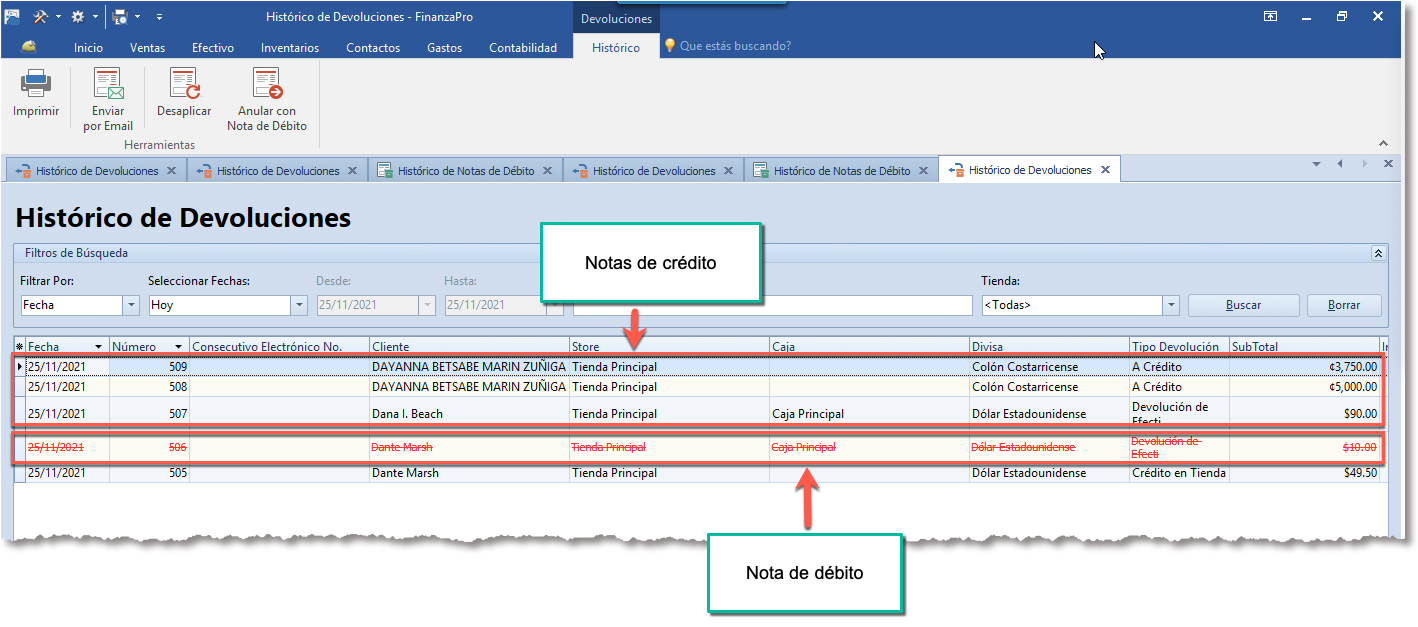Open the document tab list dropdown arrow
This screenshot has width=1418, height=627.
[1316, 163]
